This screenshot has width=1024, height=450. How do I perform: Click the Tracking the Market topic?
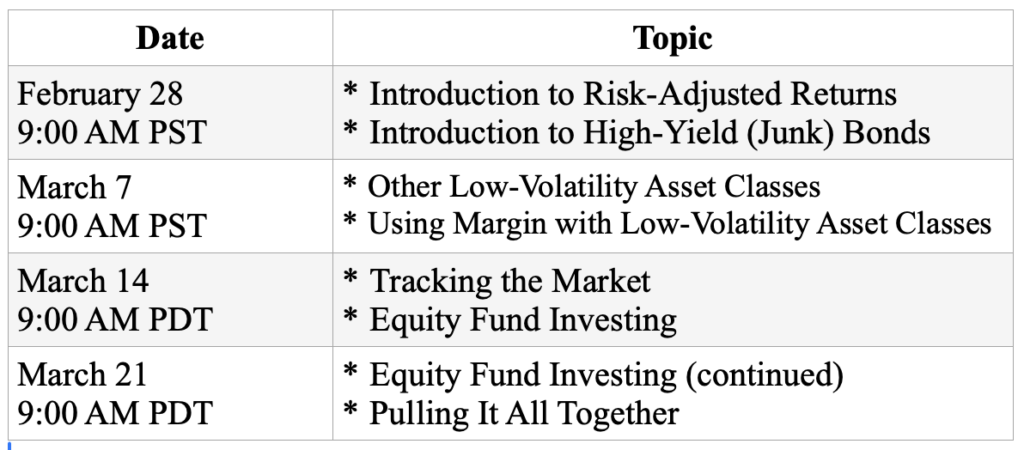pos(510,281)
